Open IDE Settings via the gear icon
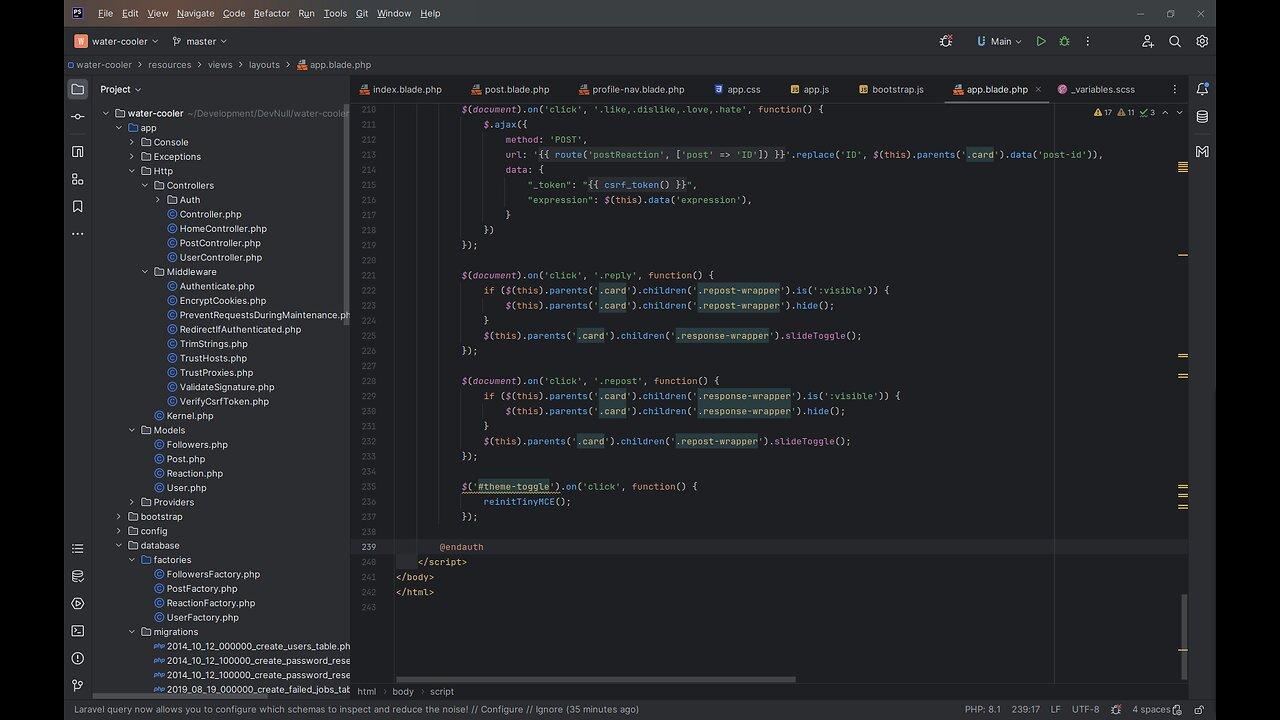Screen dimensions: 1280x720 tap(1202, 41)
